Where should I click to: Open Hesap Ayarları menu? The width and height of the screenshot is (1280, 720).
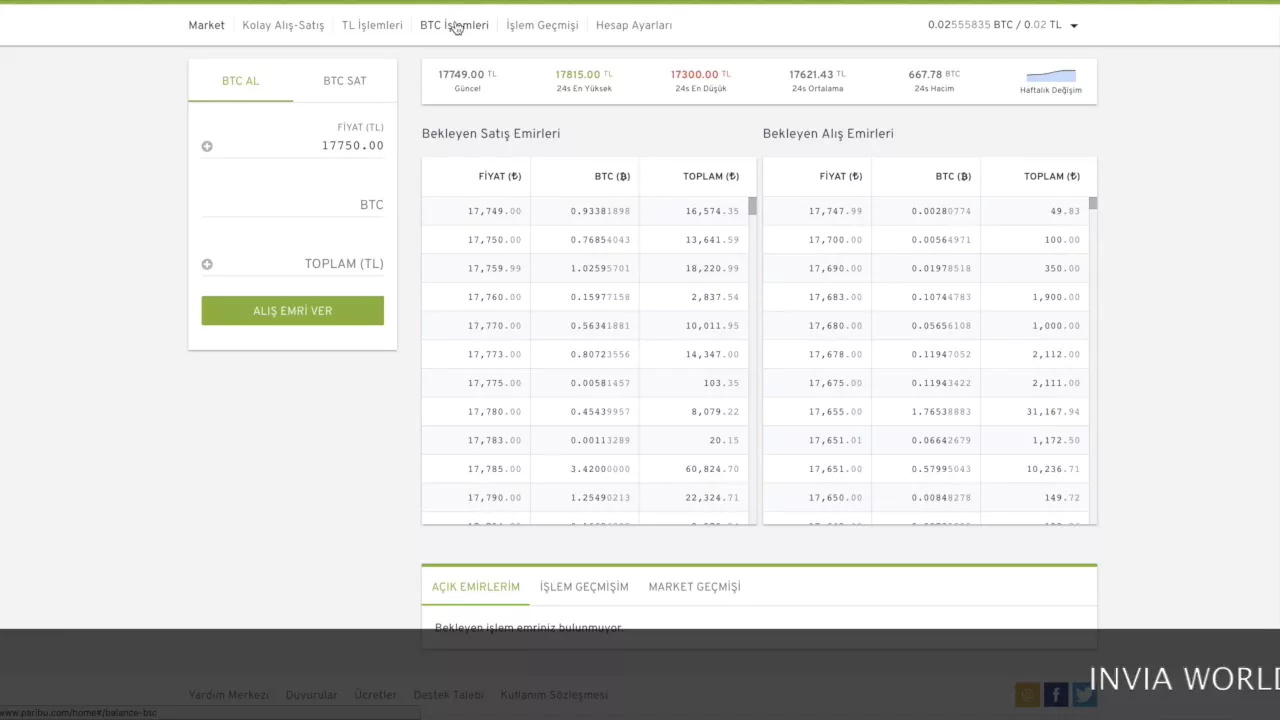(x=634, y=25)
